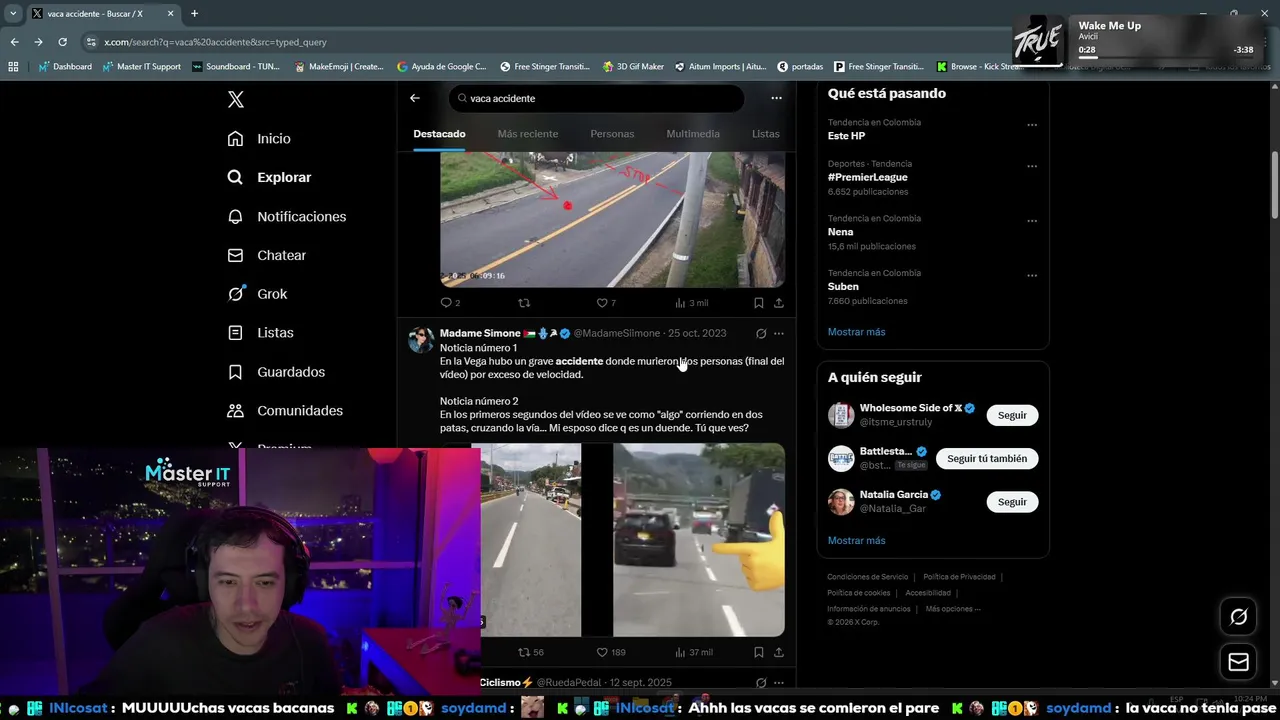Open Guardados bookmarks in the sidebar
The width and height of the screenshot is (1280, 720).
276,372
